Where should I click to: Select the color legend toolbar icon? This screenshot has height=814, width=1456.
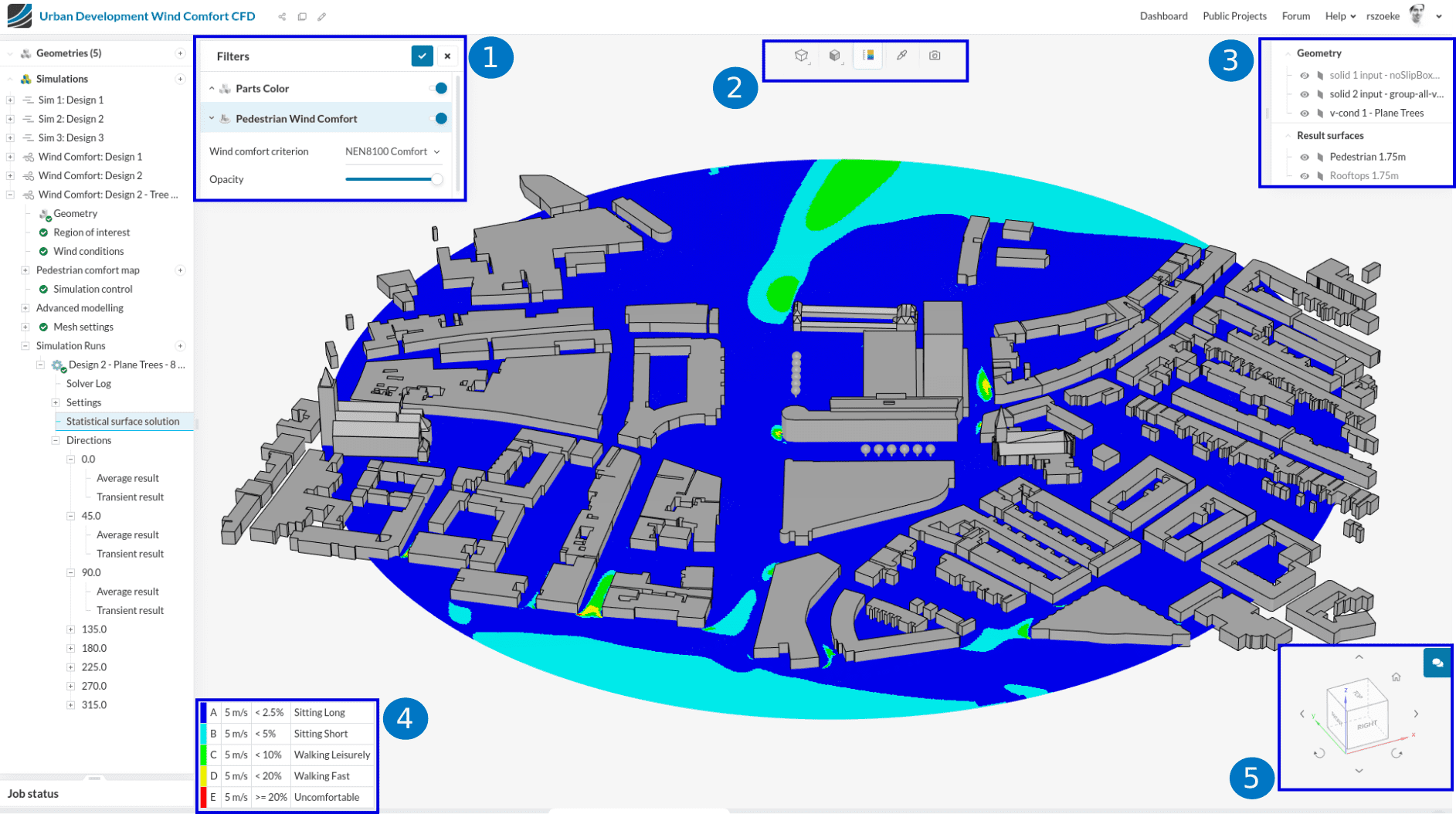868,56
